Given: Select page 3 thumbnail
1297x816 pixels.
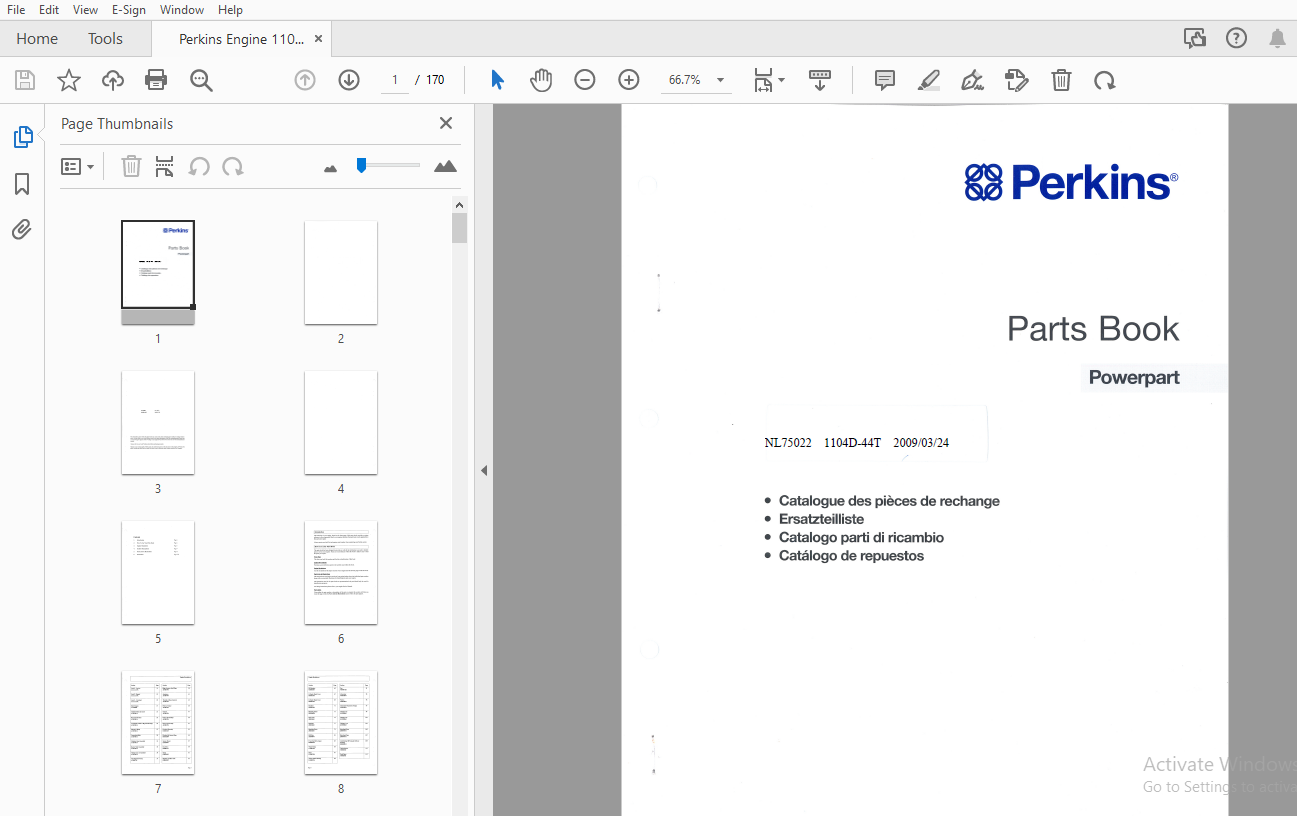Looking at the screenshot, I should coord(158,422).
